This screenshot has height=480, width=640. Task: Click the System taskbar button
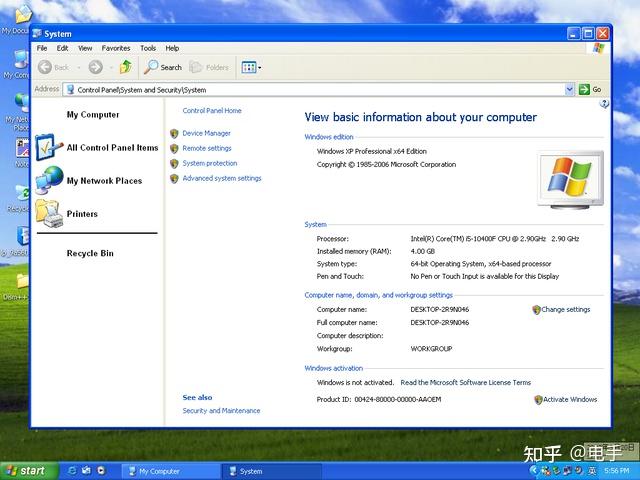[x=271, y=471]
